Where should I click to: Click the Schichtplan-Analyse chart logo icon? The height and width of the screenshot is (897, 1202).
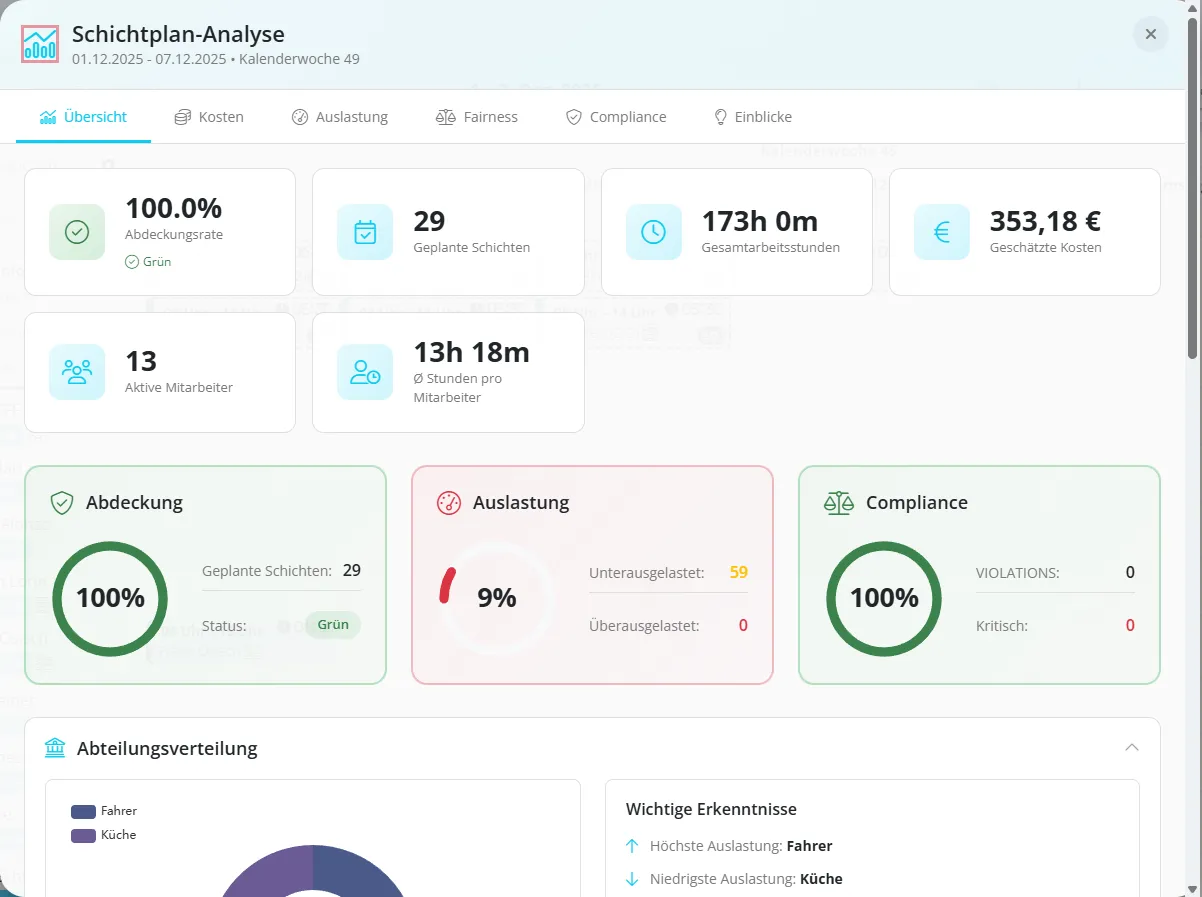pos(39,44)
